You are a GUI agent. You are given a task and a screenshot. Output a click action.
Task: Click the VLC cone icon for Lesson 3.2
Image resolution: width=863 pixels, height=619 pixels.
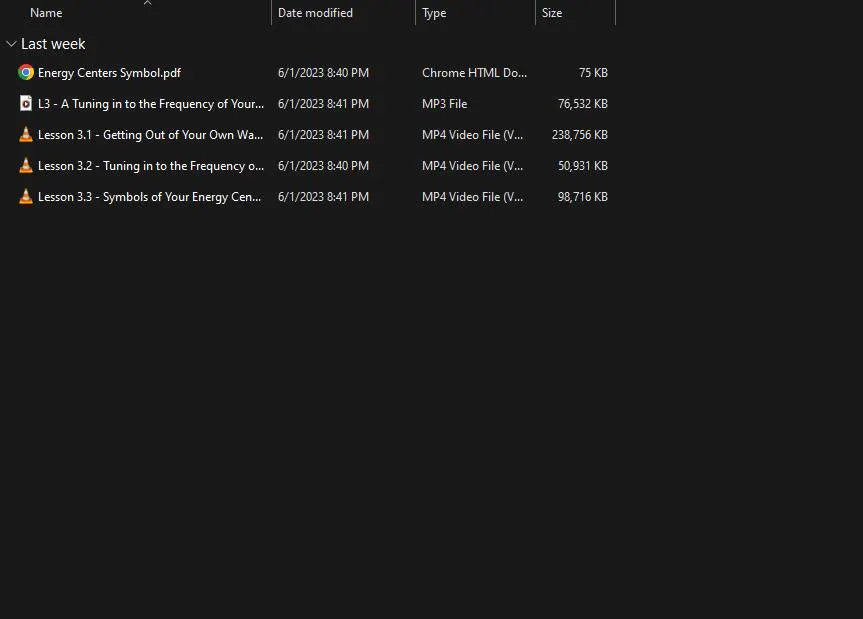26,166
